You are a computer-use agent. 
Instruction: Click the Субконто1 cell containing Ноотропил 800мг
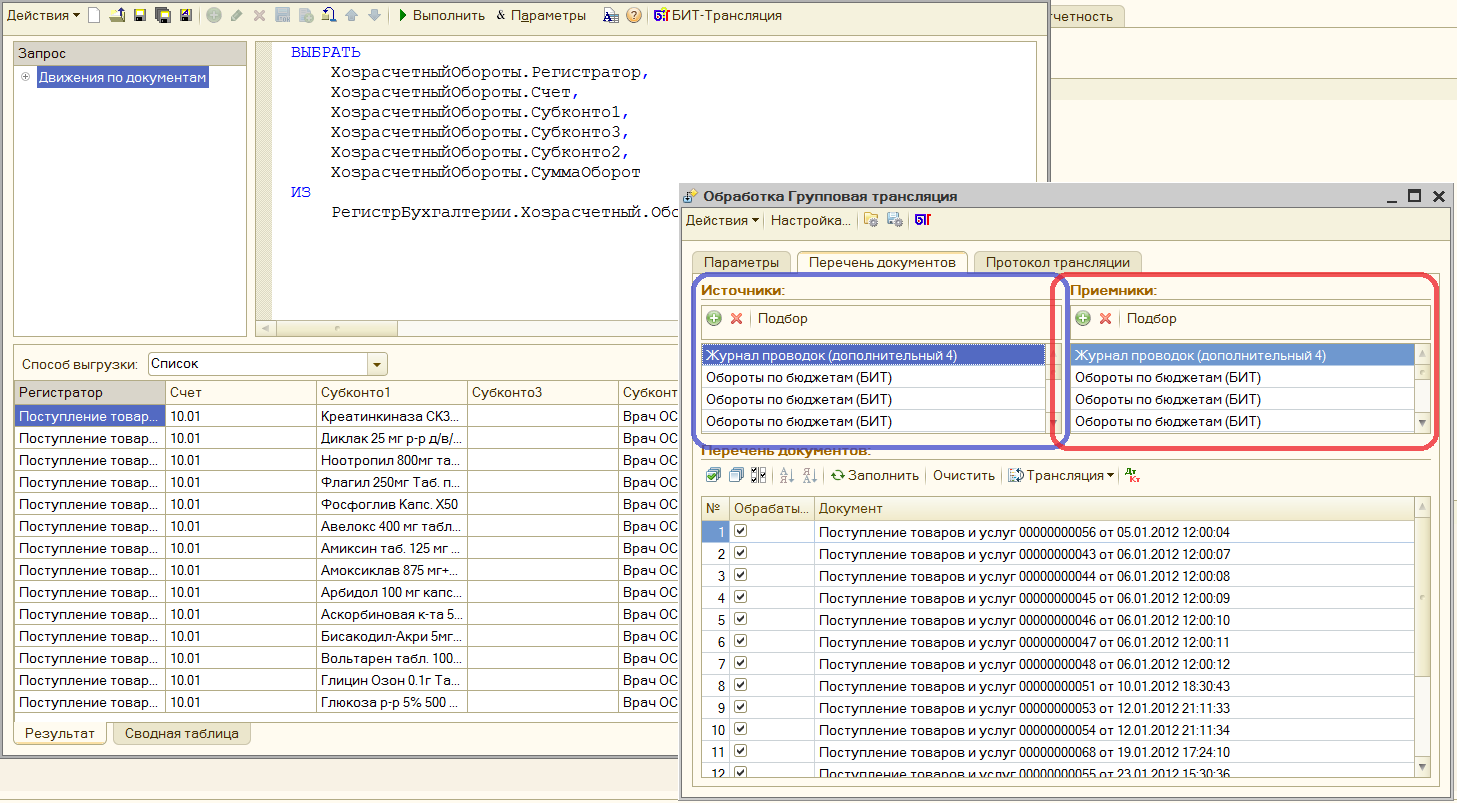point(391,460)
